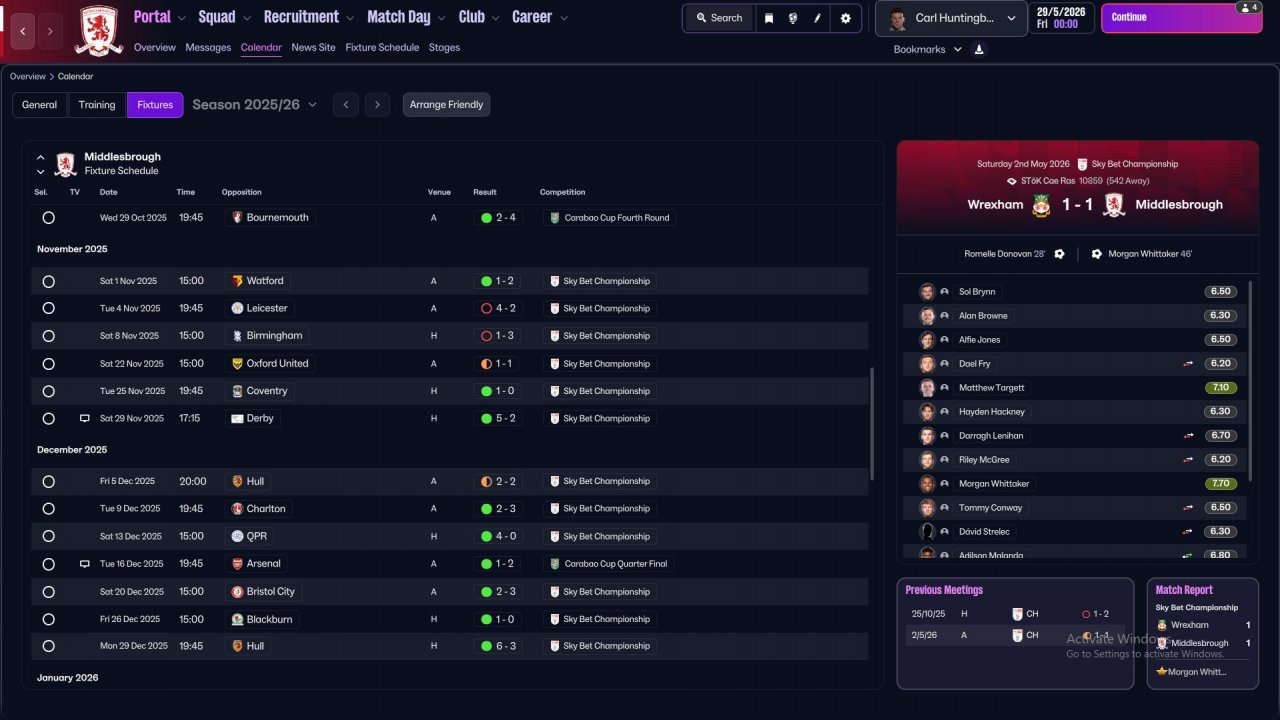
Task: Select the Charlton fixture radio button
Action: [x=48, y=509]
